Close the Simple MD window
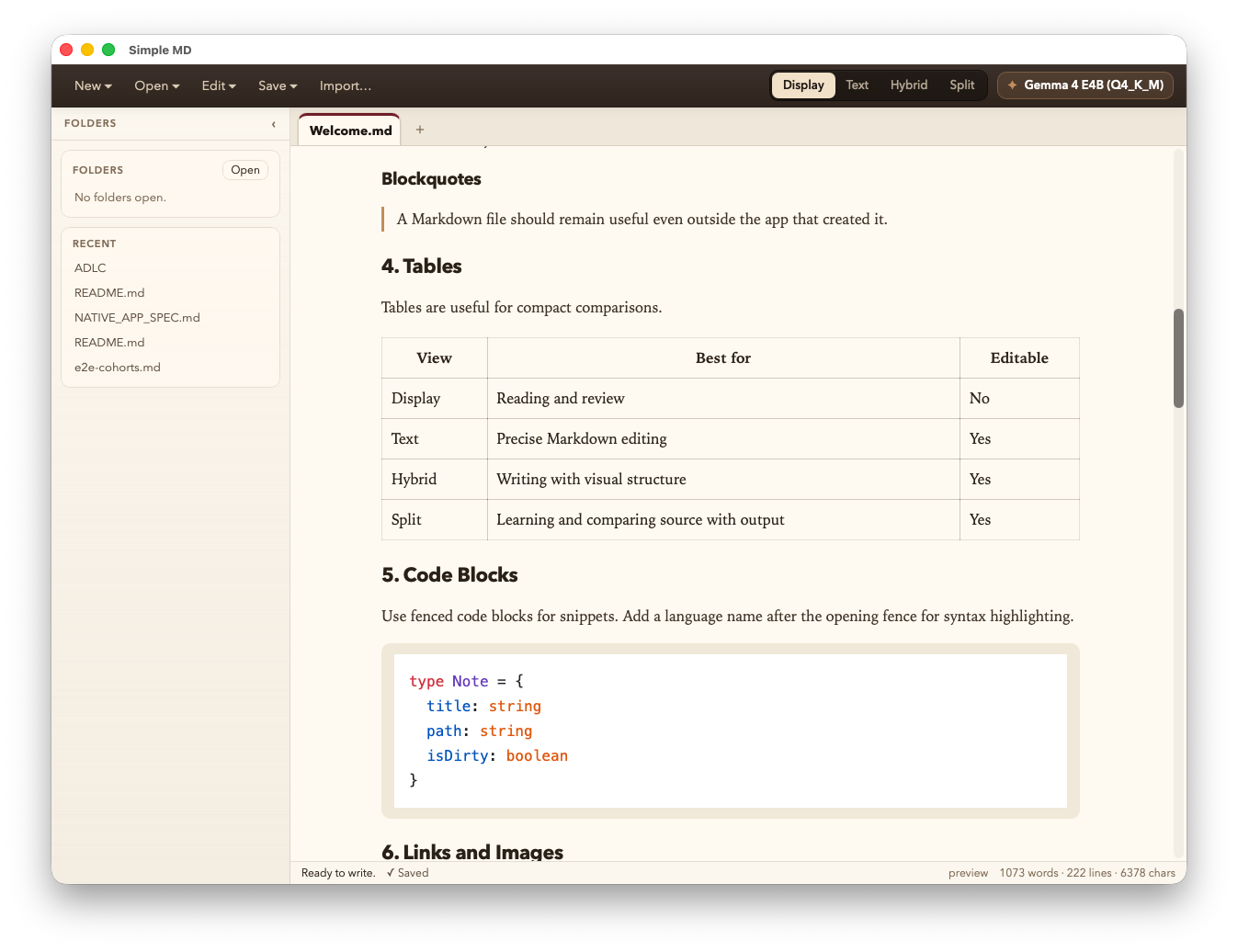Screen dimensions: 1238x952 tap(66, 50)
